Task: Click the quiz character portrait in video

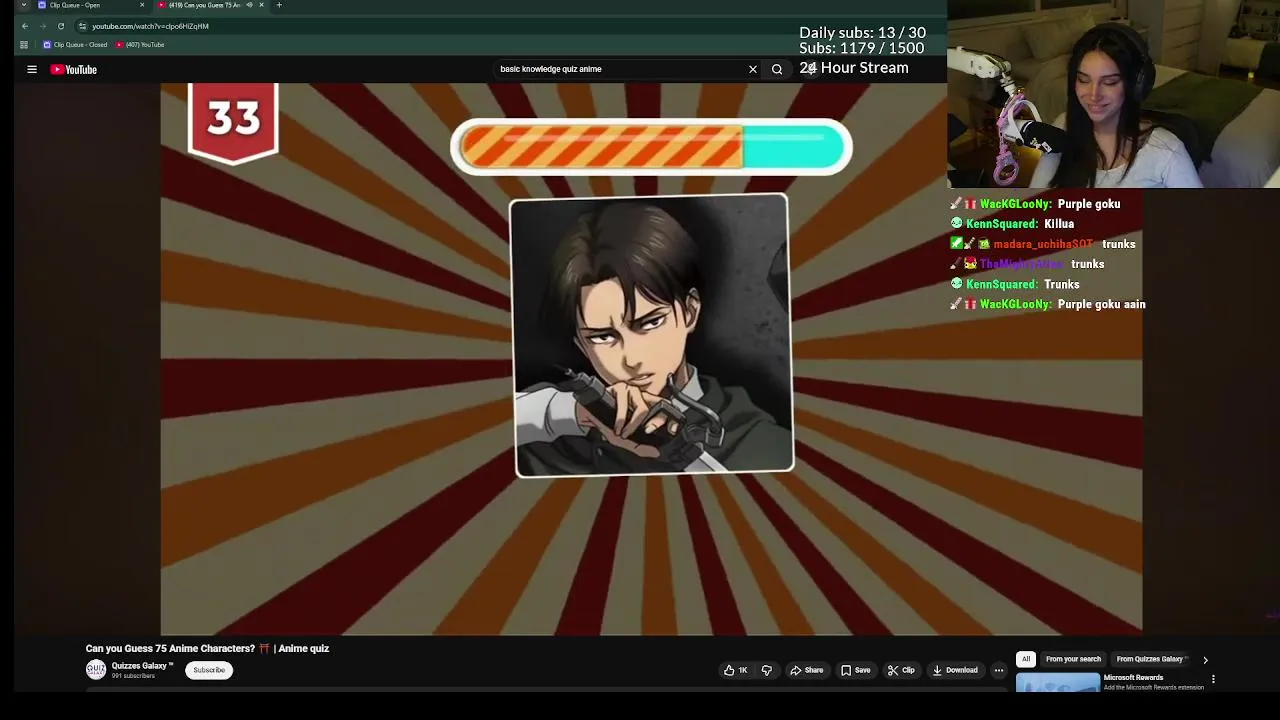Action: click(653, 336)
